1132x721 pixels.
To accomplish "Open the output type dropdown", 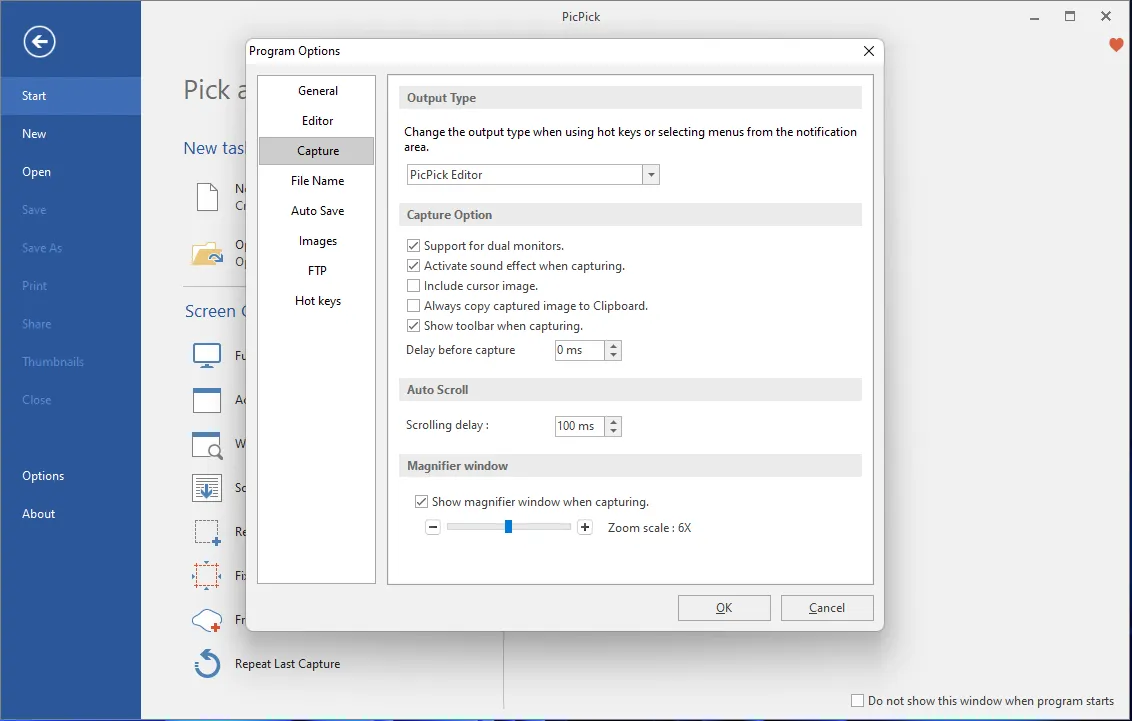I will [x=651, y=173].
